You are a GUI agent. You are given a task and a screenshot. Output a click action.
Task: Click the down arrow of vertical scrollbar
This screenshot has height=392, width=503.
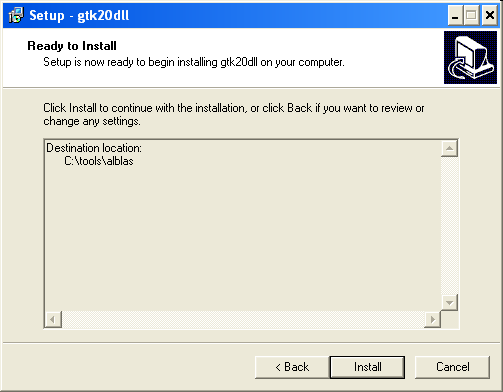(449, 302)
